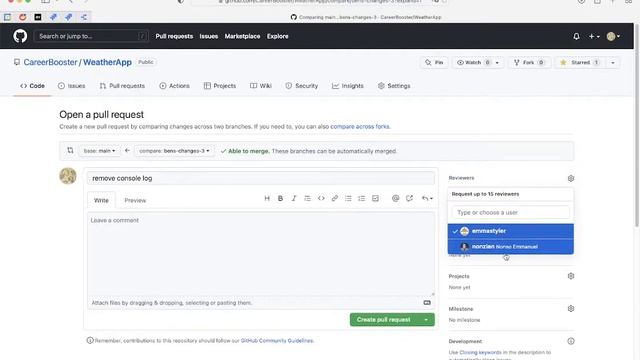The image size is (640, 360).
Task: Edit the pull request title field
Action: (261, 178)
